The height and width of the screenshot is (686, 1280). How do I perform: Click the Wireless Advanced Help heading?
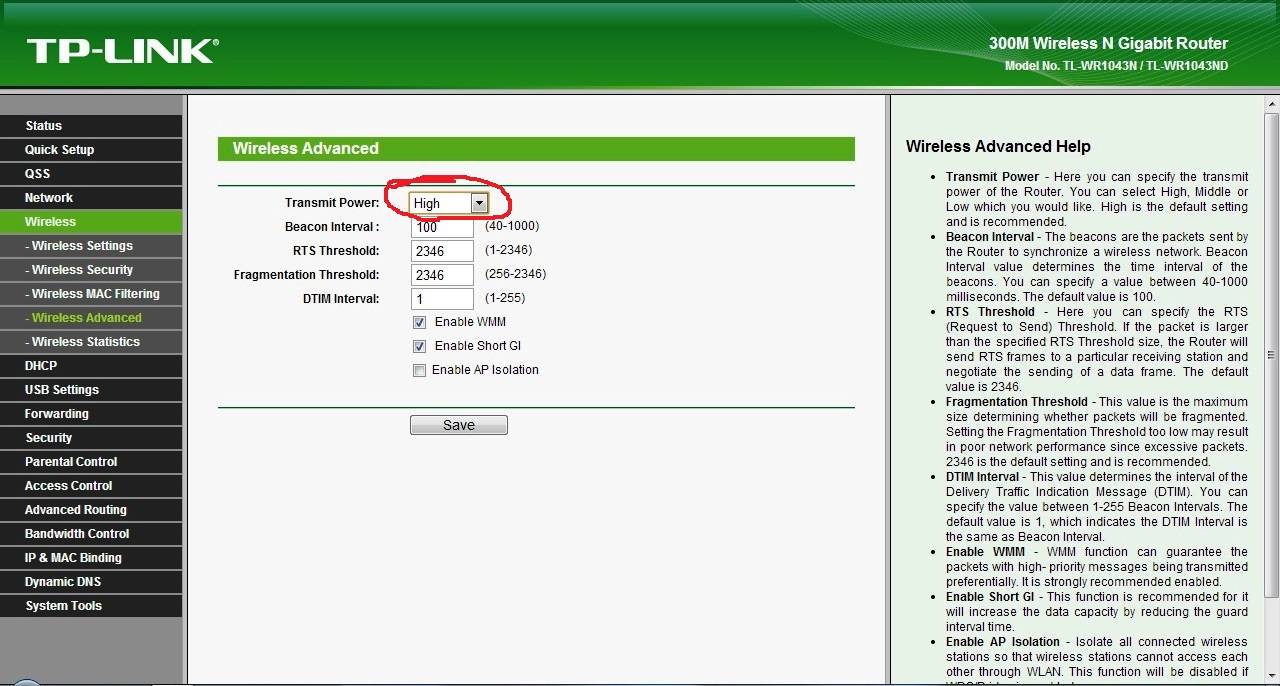pos(998,146)
